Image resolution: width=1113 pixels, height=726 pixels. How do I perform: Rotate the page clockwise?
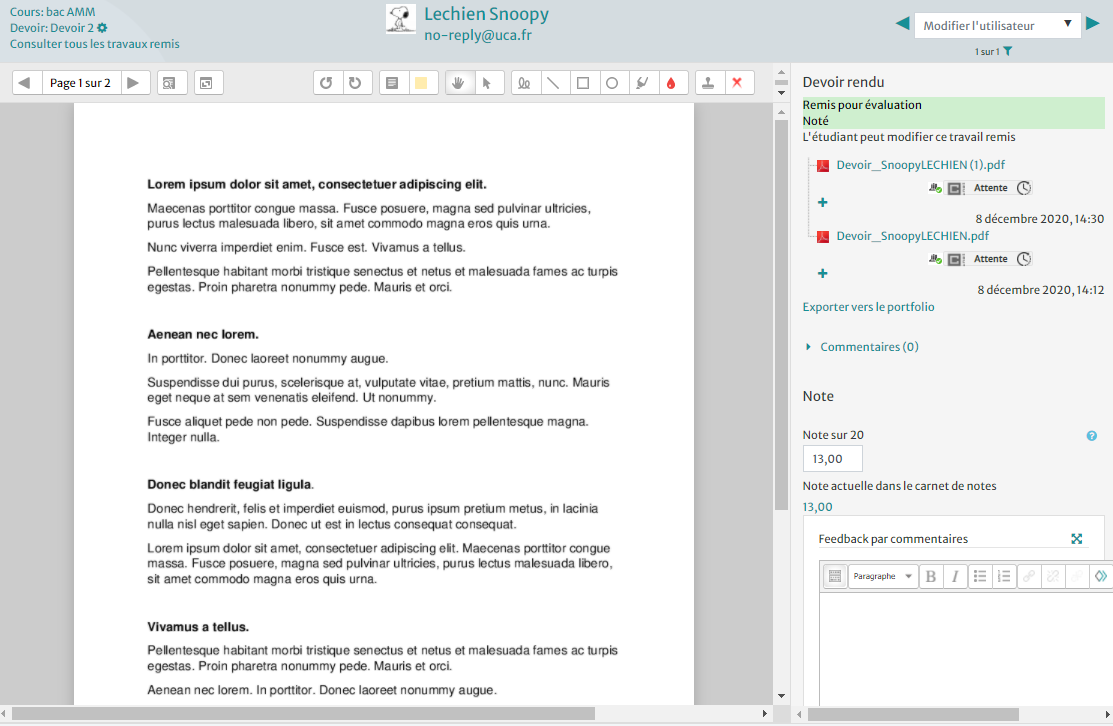coord(354,83)
